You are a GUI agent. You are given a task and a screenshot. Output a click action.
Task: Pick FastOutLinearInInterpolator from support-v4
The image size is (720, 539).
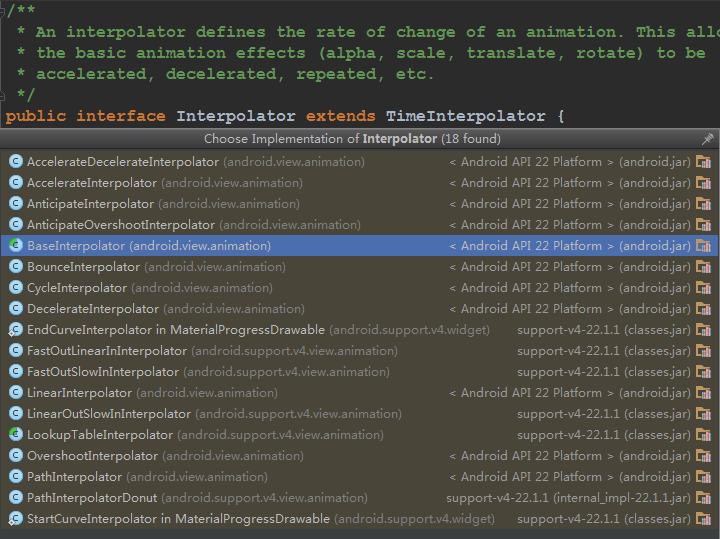(106, 351)
